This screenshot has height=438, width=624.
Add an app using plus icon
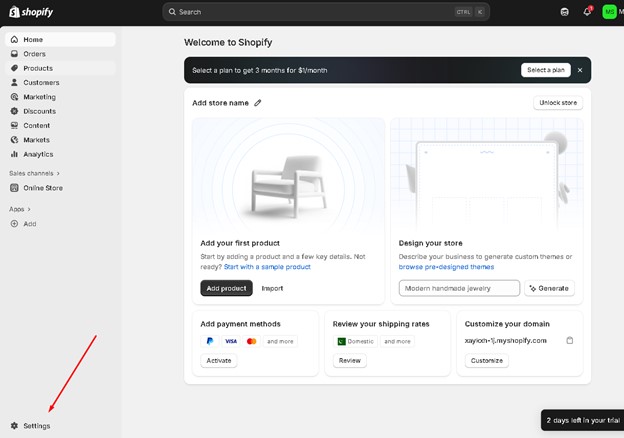point(15,224)
